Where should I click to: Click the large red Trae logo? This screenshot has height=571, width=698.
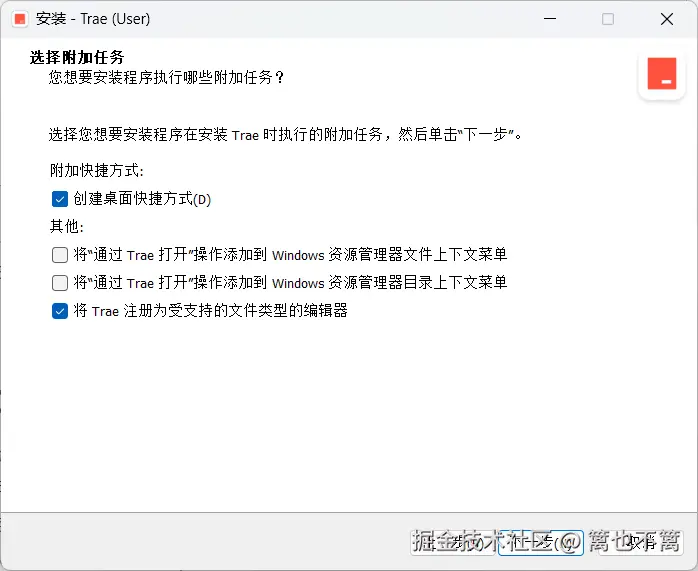(x=661, y=74)
